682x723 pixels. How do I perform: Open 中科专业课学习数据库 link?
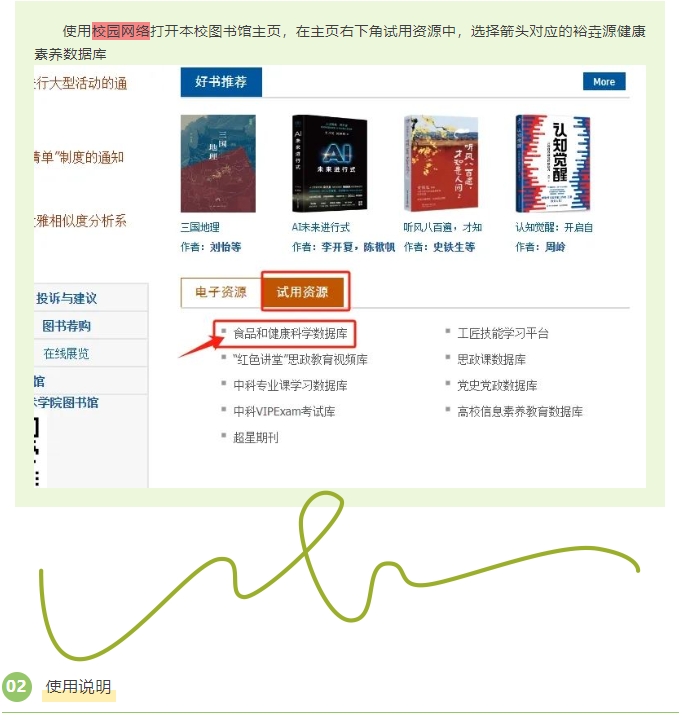(290, 385)
